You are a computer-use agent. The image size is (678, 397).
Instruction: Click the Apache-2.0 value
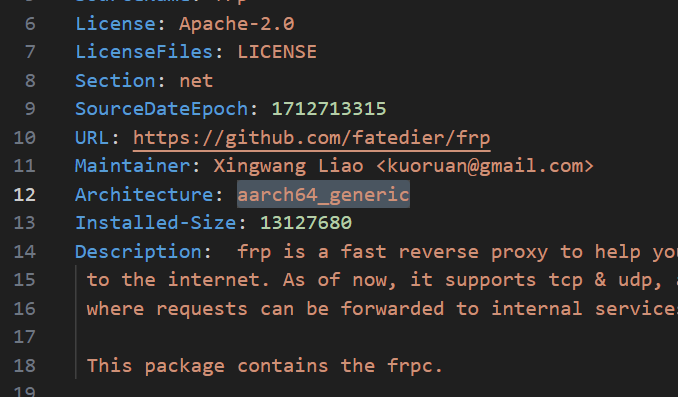click(x=237, y=23)
